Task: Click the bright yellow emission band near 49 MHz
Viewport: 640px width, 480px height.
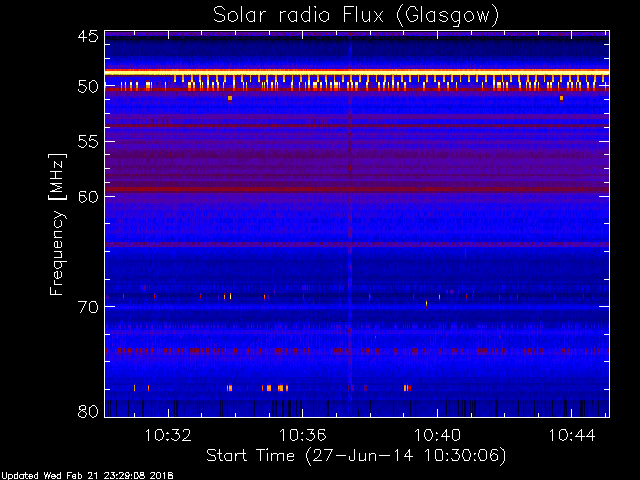Action: point(357,72)
